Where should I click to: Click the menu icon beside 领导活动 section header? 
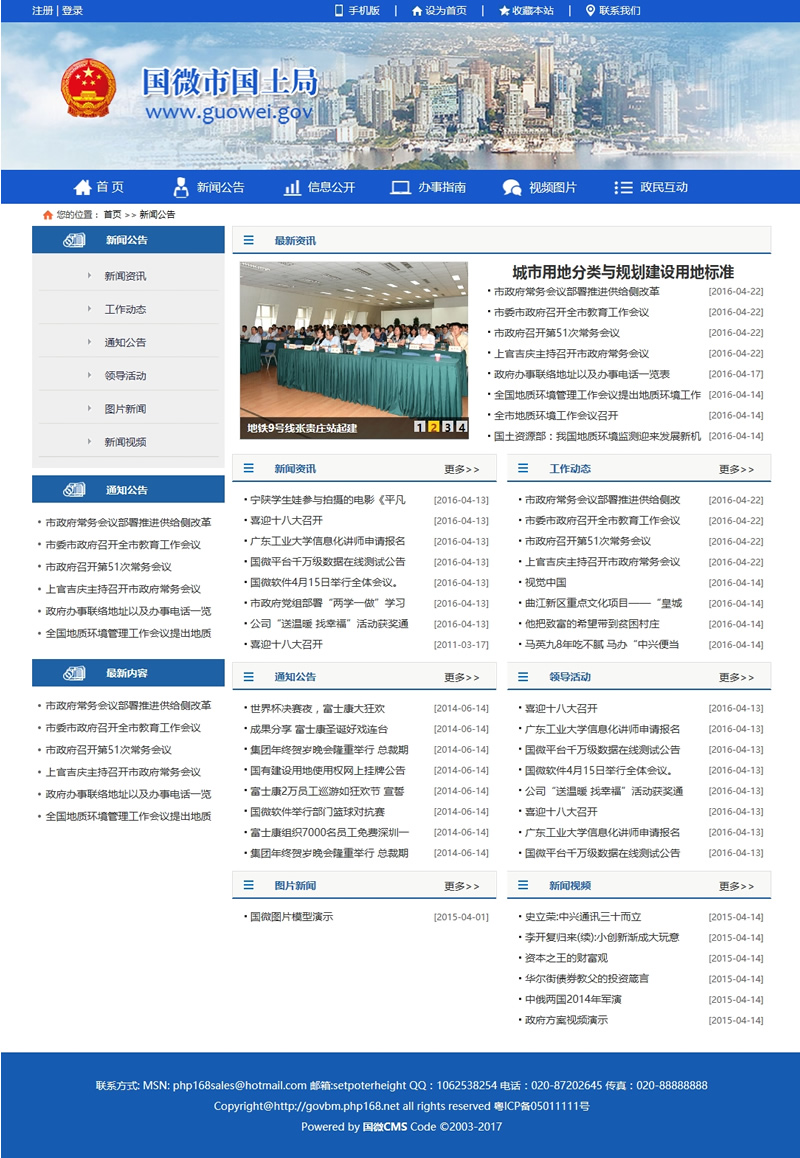tap(523, 676)
